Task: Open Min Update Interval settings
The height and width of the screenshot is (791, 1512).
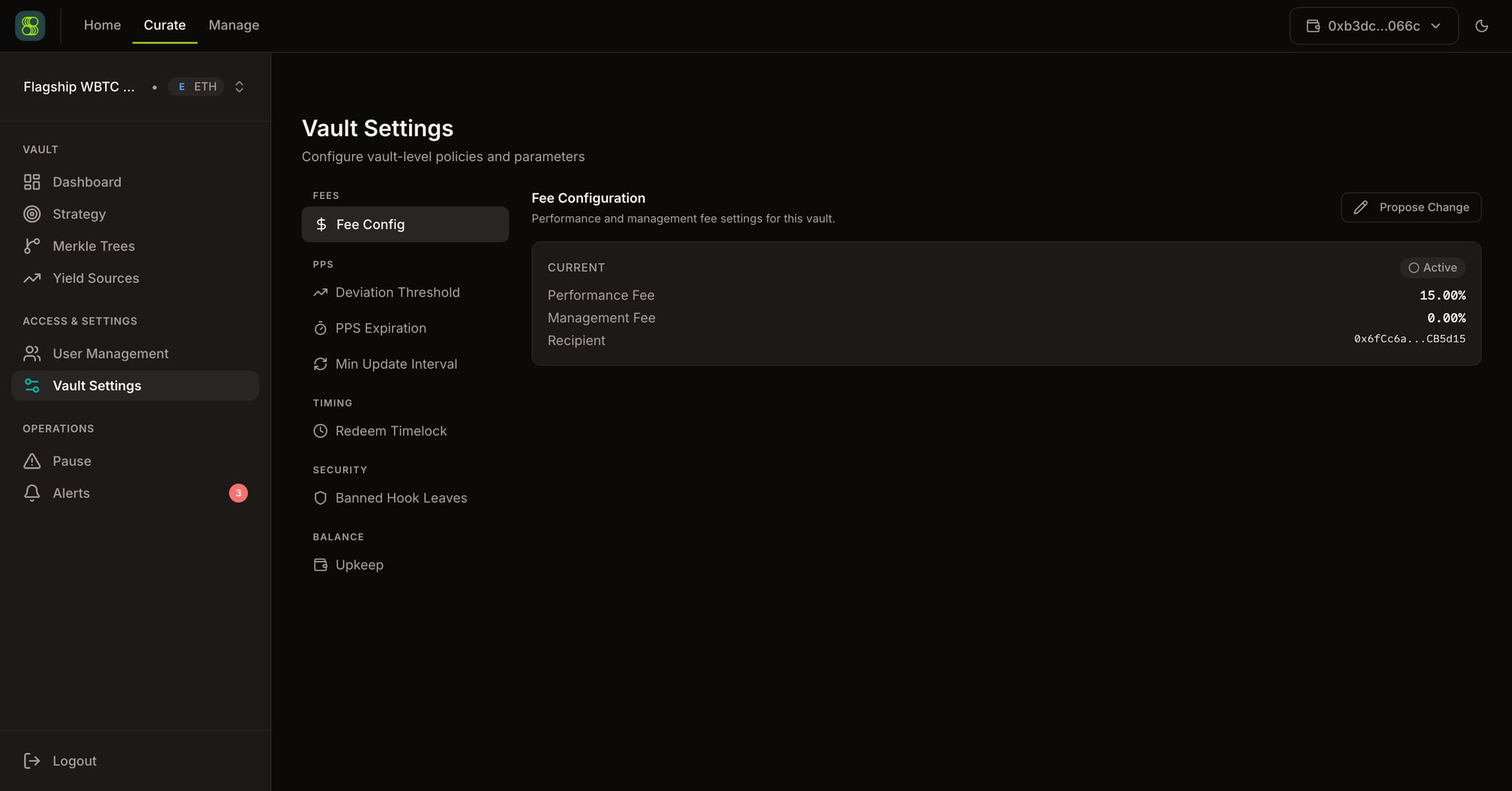Action: point(405,364)
